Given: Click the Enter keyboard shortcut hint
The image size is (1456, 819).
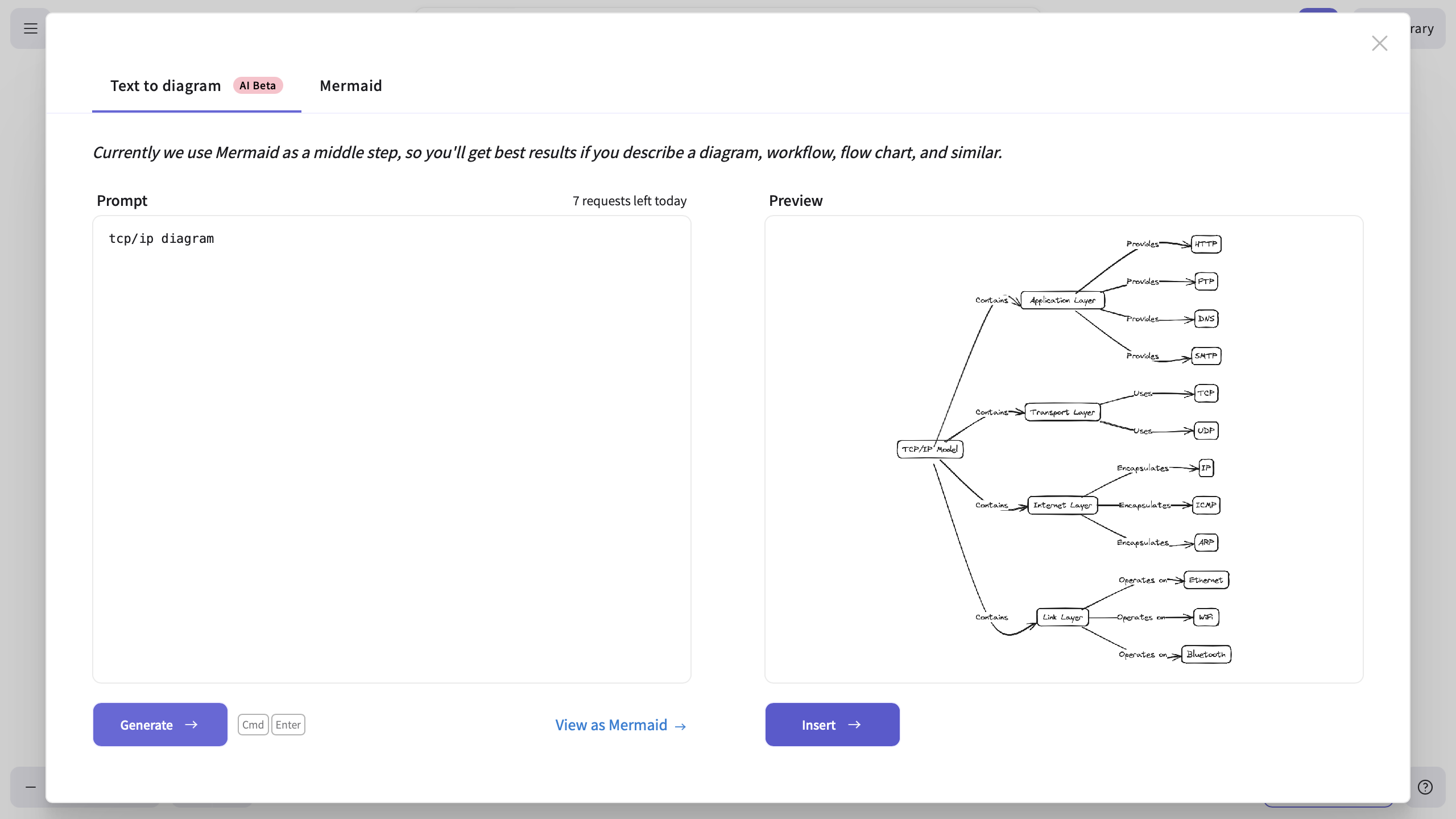Looking at the screenshot, I should pyautogui.click(x=288, y=725).
